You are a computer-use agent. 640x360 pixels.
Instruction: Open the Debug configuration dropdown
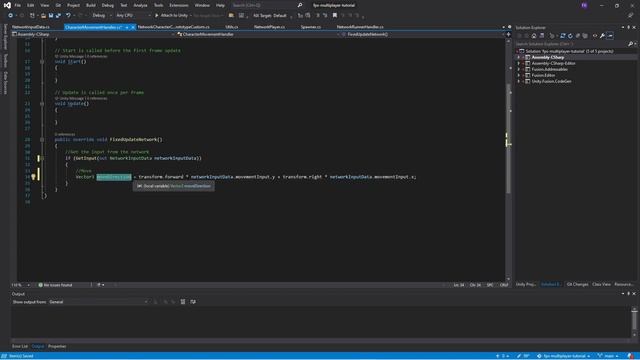[x=101, y=16]
